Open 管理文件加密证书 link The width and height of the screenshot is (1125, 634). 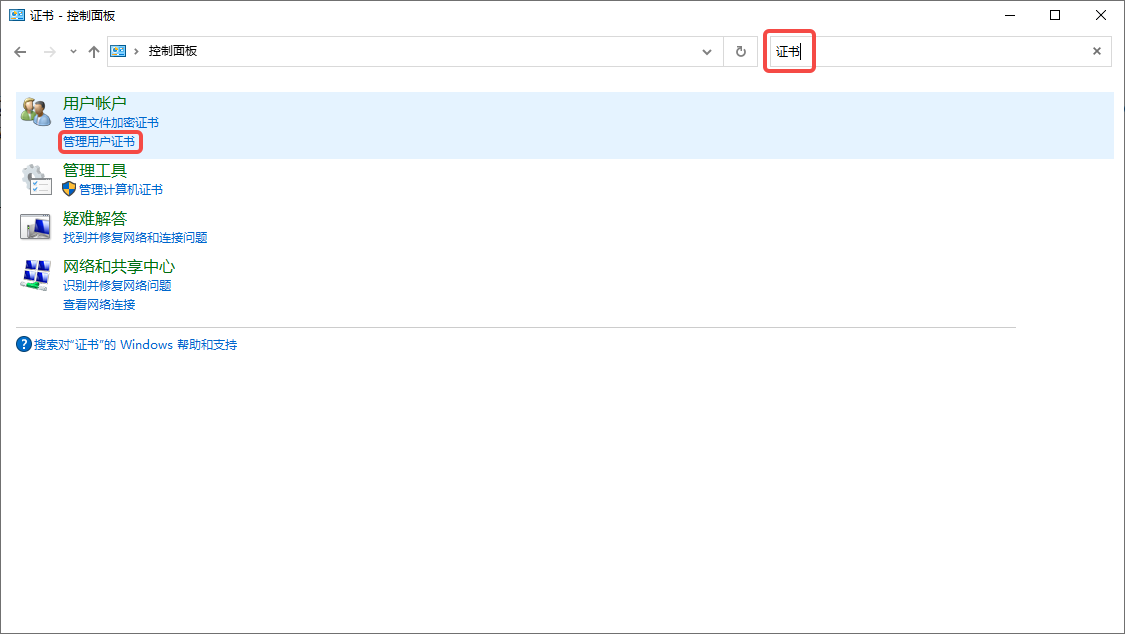click(111, 123)
